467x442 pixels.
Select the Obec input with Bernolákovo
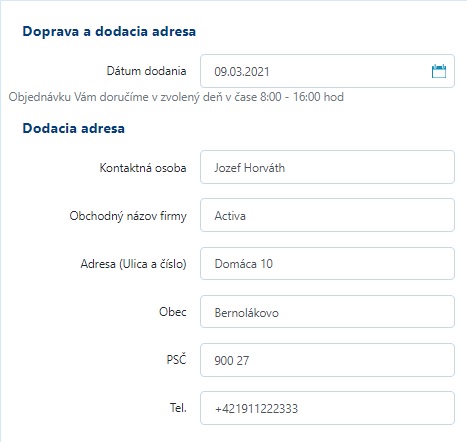tap(327, 312)
